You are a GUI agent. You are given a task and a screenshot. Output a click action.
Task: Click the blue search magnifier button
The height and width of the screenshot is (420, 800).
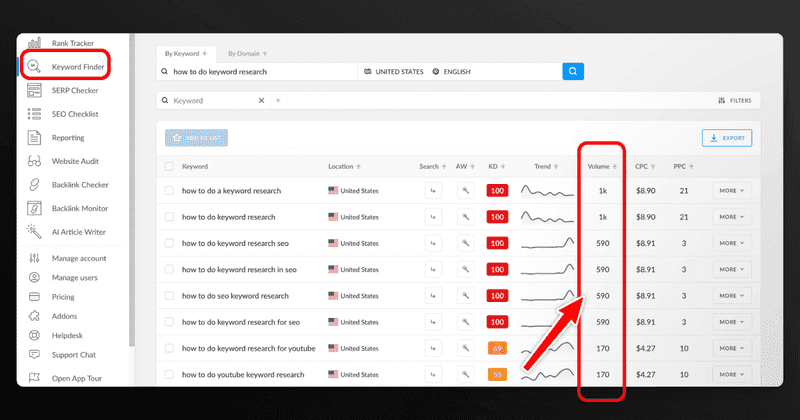point(572,71)
